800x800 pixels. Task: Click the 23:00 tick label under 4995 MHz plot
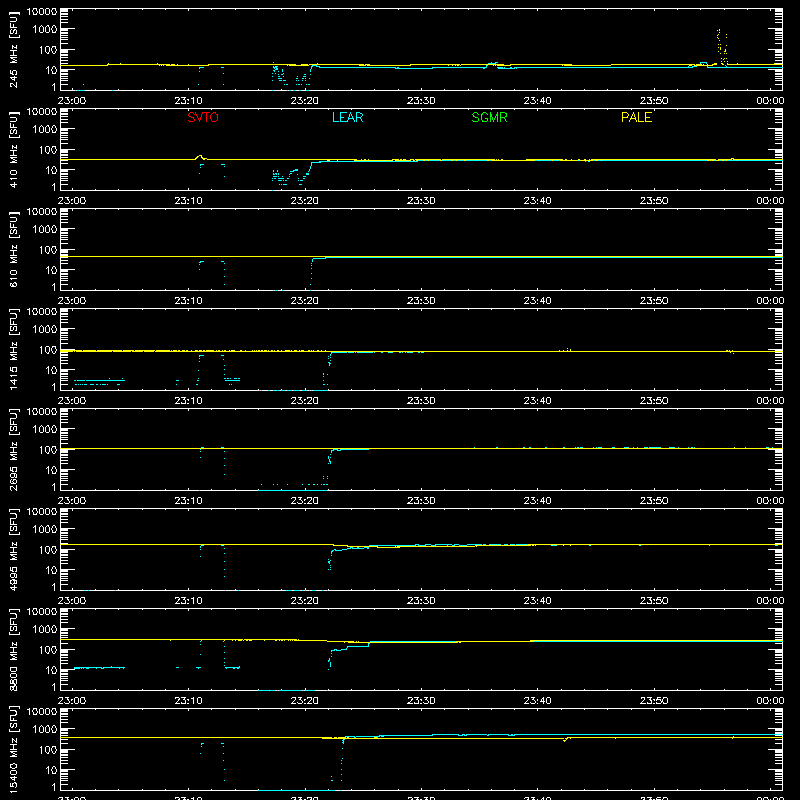[x=72, y=601]
